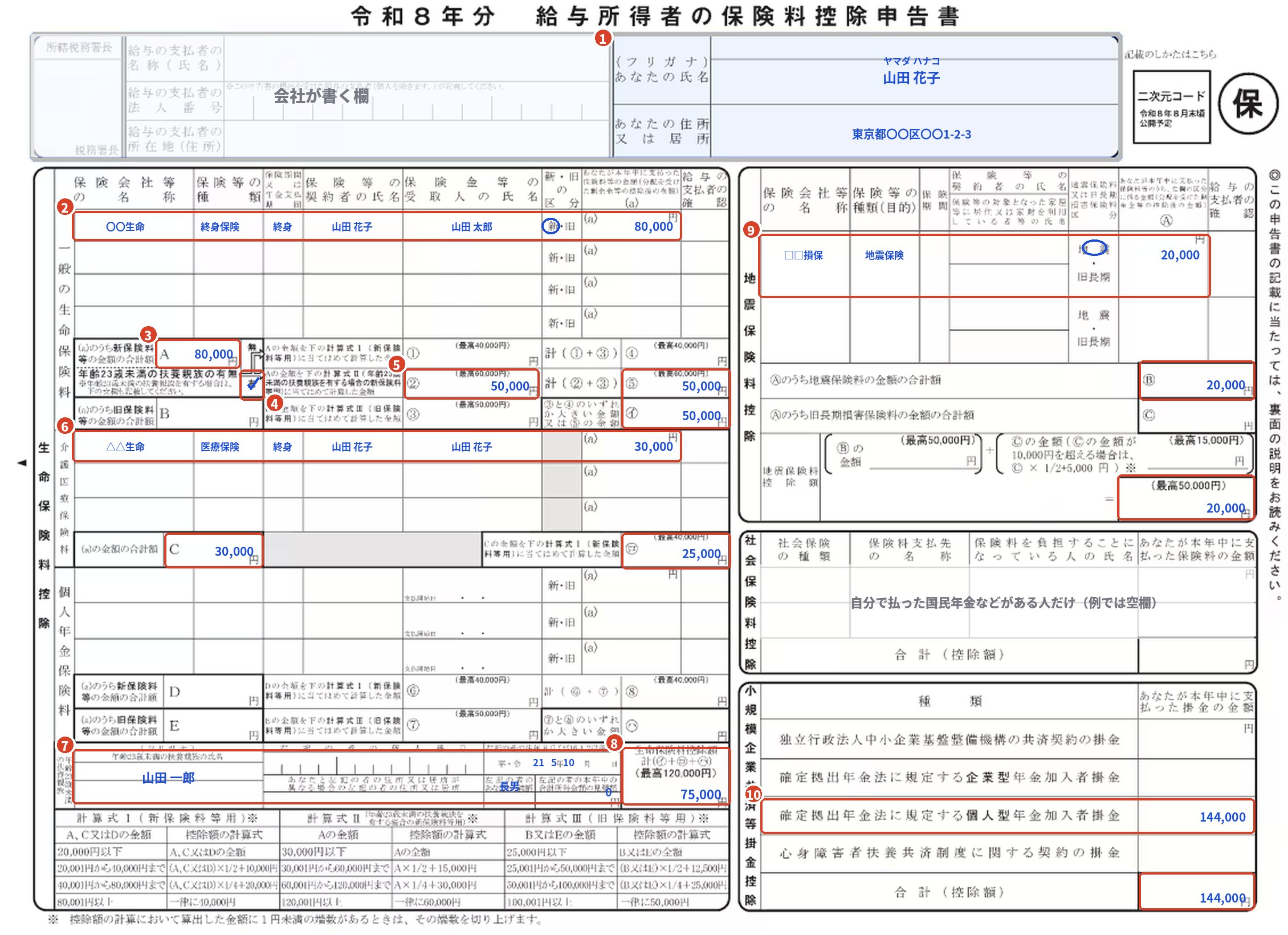This screenshot has height=935, width=1288.
Task: Check the 年齢23歳未満の扶養親族 有 checkbox
Action: tap(252, 384)
